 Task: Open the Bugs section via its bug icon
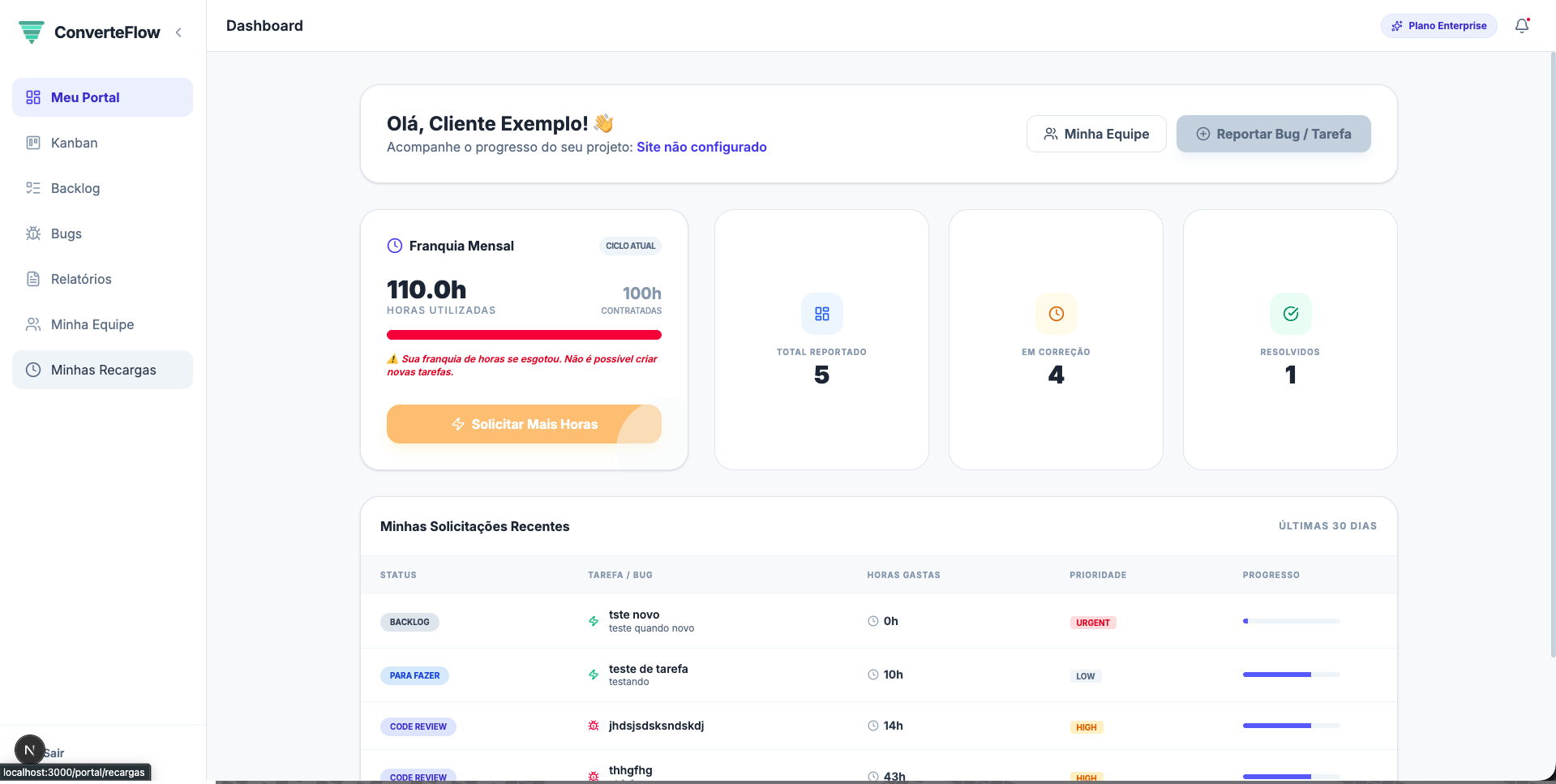32,233
